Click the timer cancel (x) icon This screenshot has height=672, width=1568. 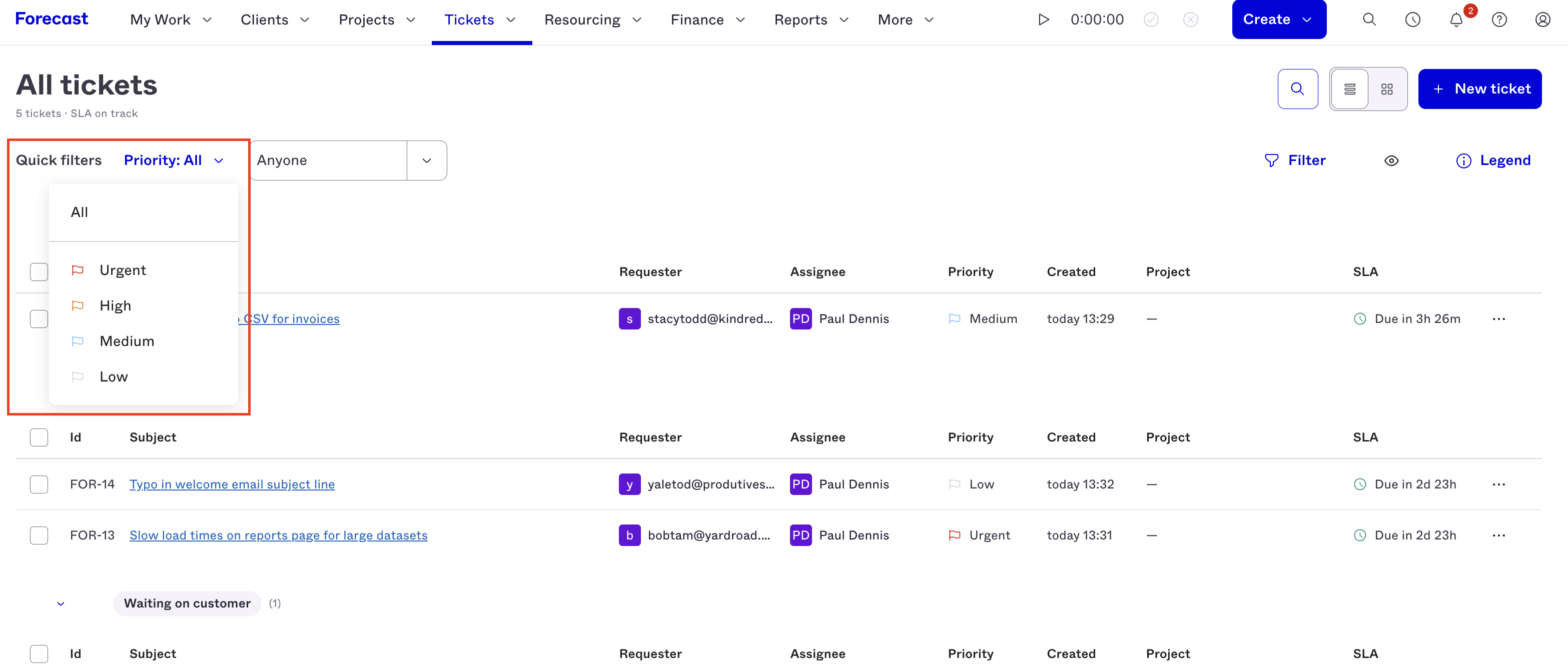tap(1190, 19)
